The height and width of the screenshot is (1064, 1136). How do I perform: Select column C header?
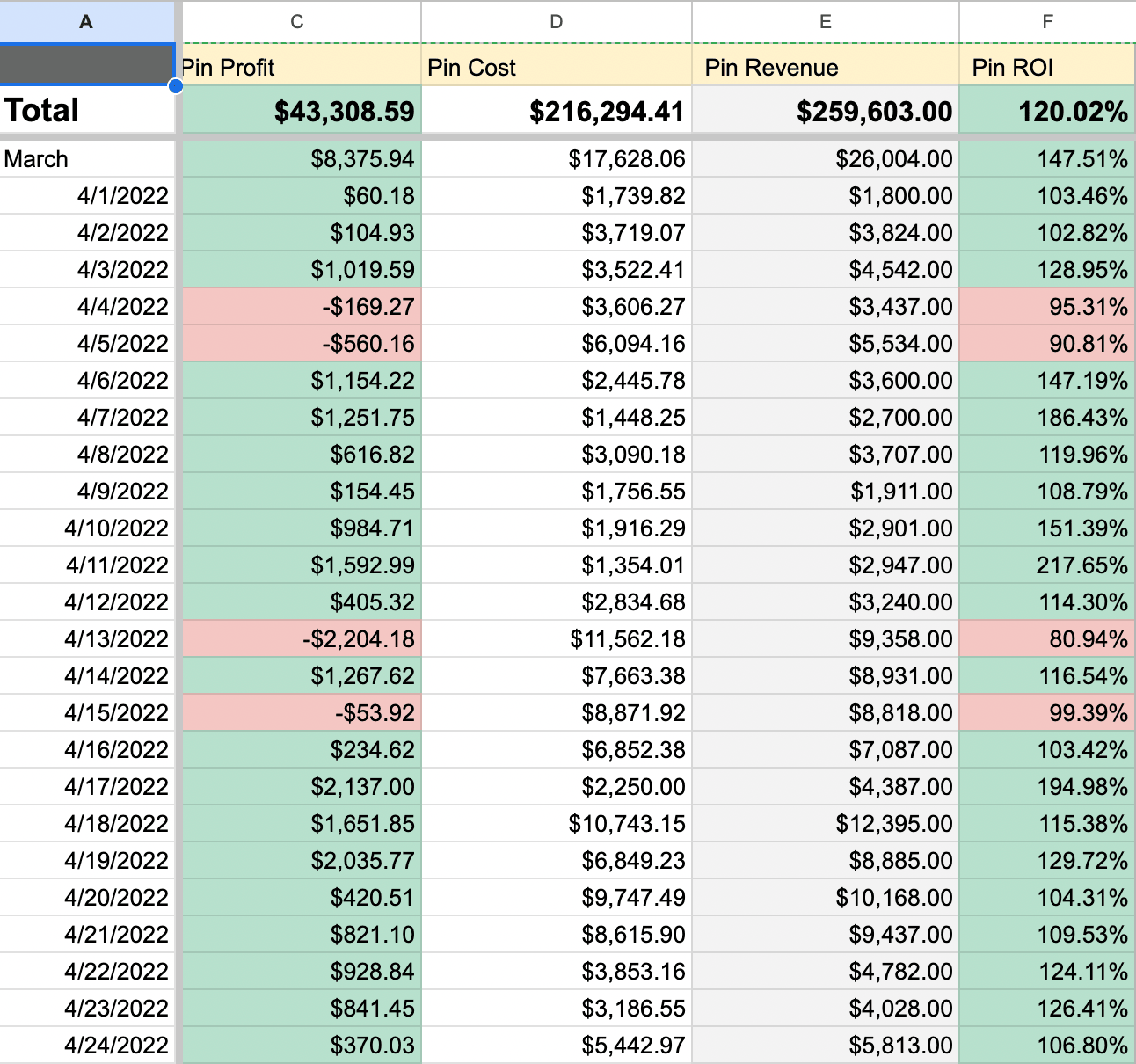tap(297, 22)
